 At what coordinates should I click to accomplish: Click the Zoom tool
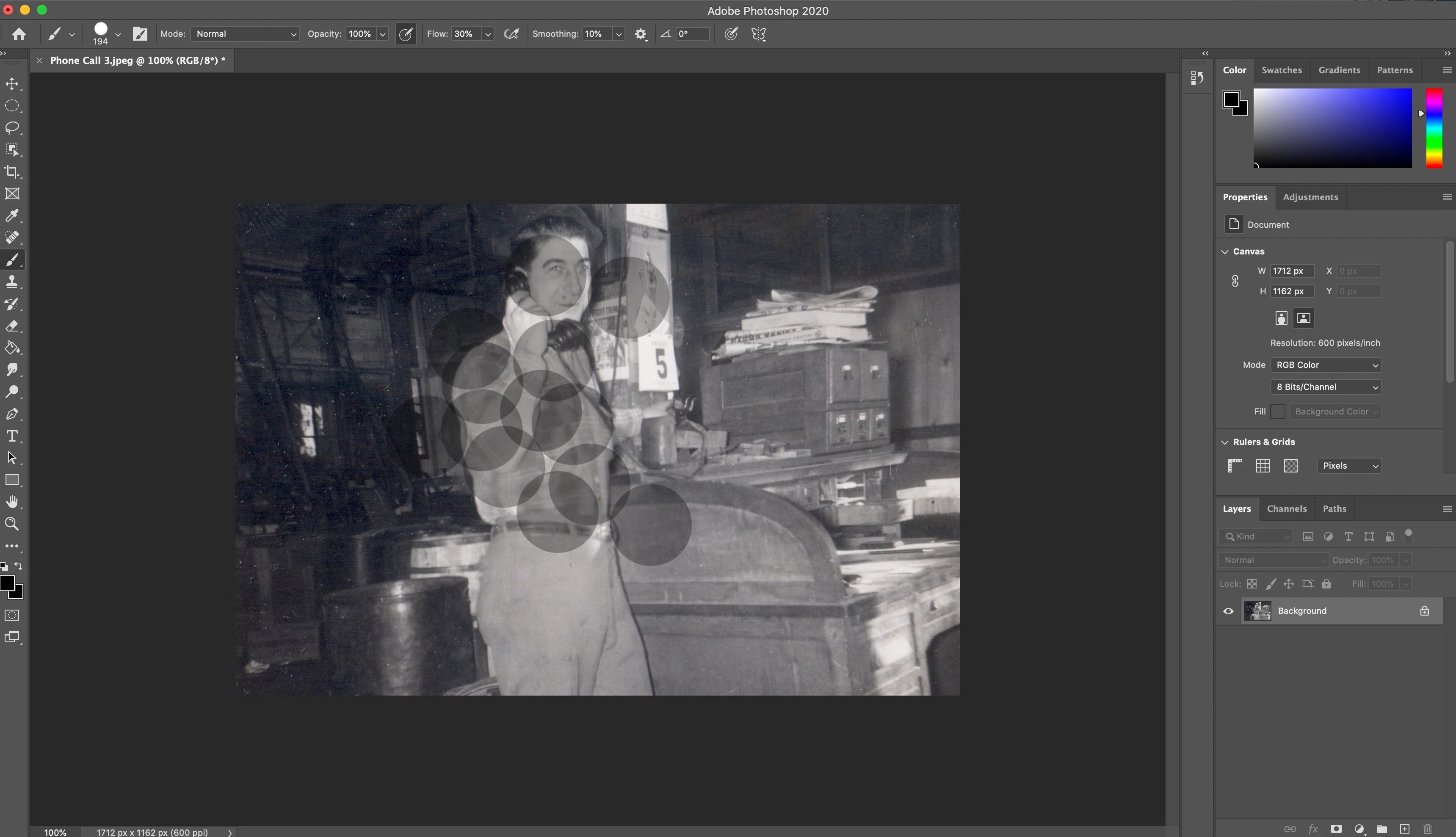tap(12, 524)
